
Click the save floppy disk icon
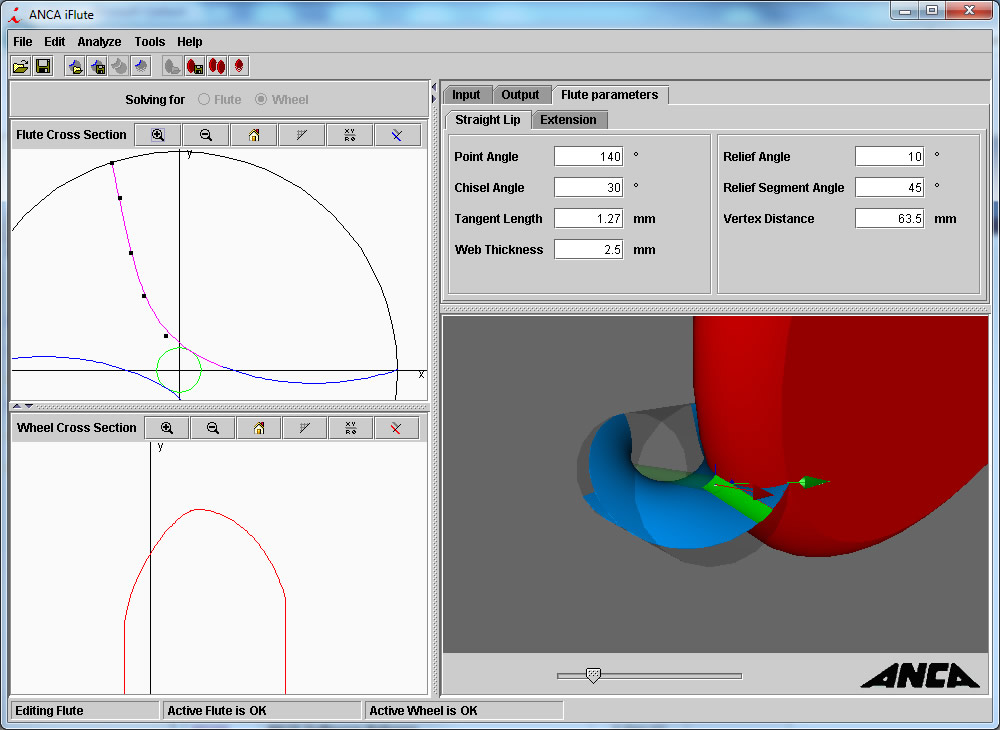coord(43,66)
